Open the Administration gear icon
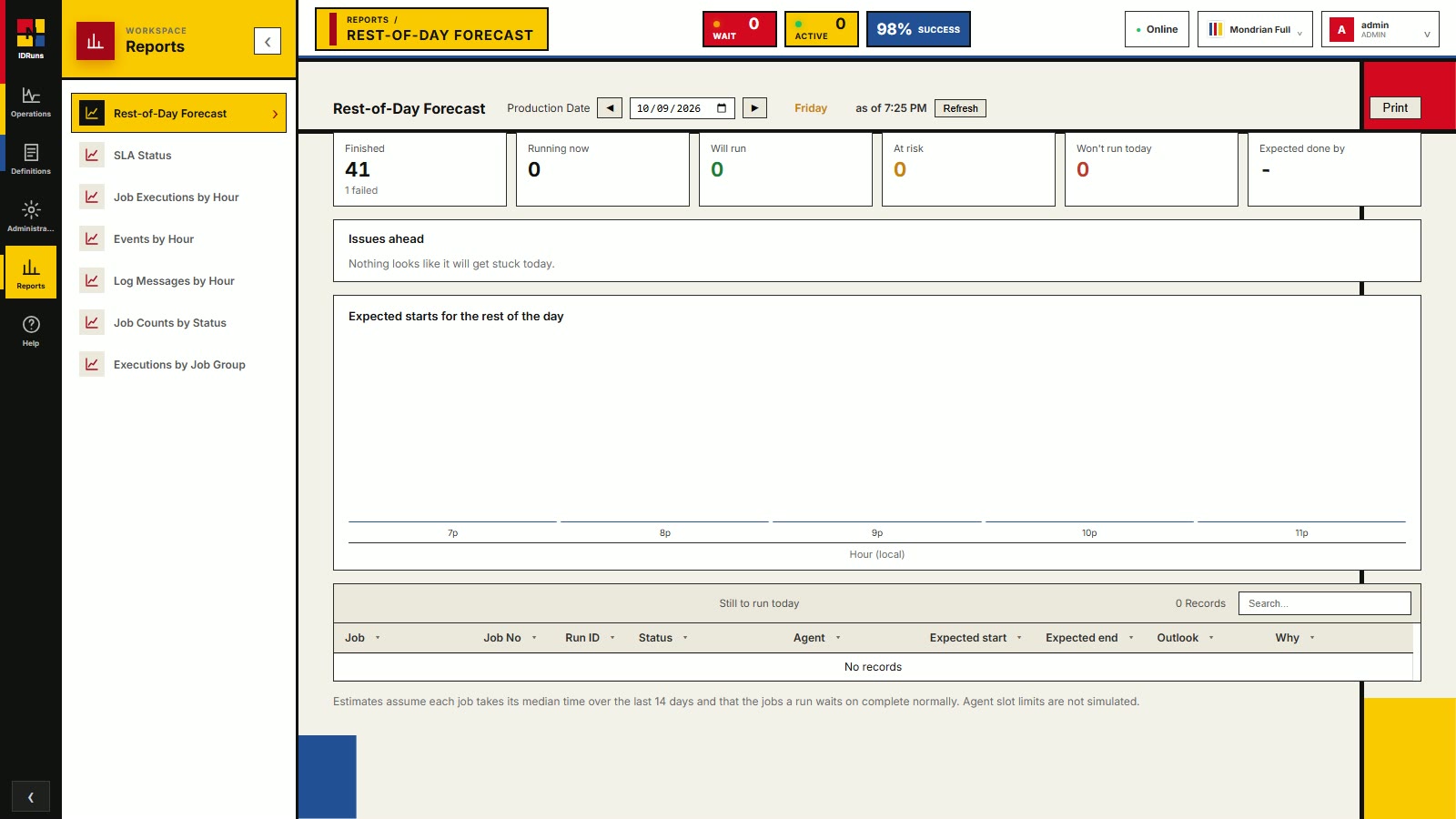Image resolution: width=1456 pixels, height=819 pixels. 31,210
